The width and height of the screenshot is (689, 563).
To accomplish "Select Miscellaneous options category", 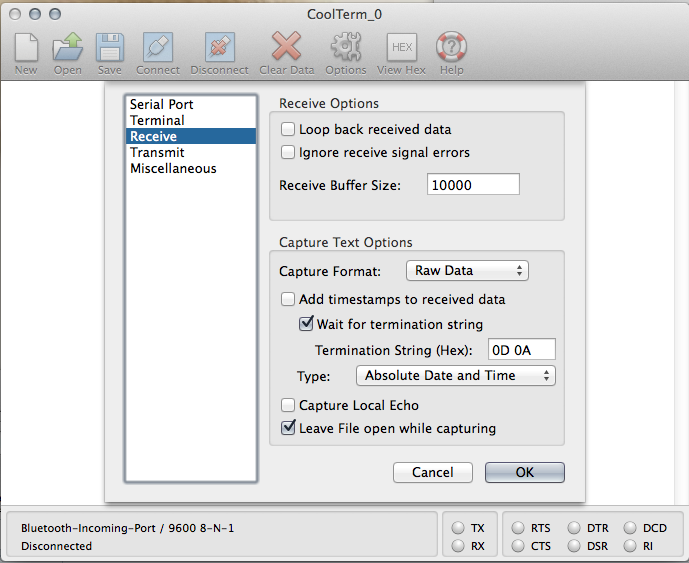I will [x=191, y=168].
